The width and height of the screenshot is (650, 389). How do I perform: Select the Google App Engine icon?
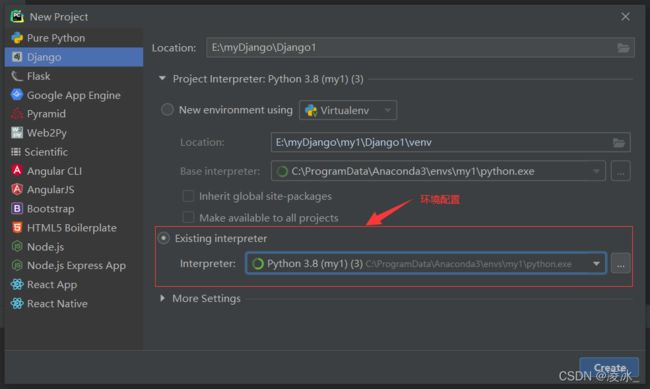[x=17, y=95]
